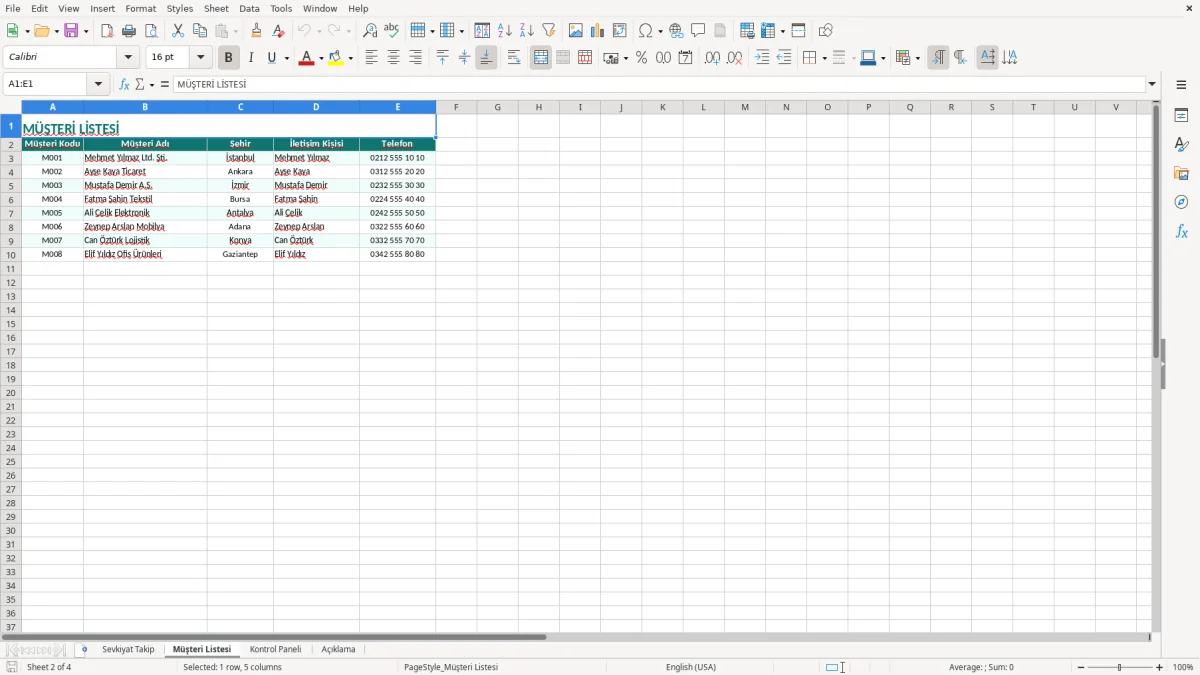Image resolution: width=1200 pixels, height=675 pixels.
Task: Export directly as PDF icon
Action: 107,31
